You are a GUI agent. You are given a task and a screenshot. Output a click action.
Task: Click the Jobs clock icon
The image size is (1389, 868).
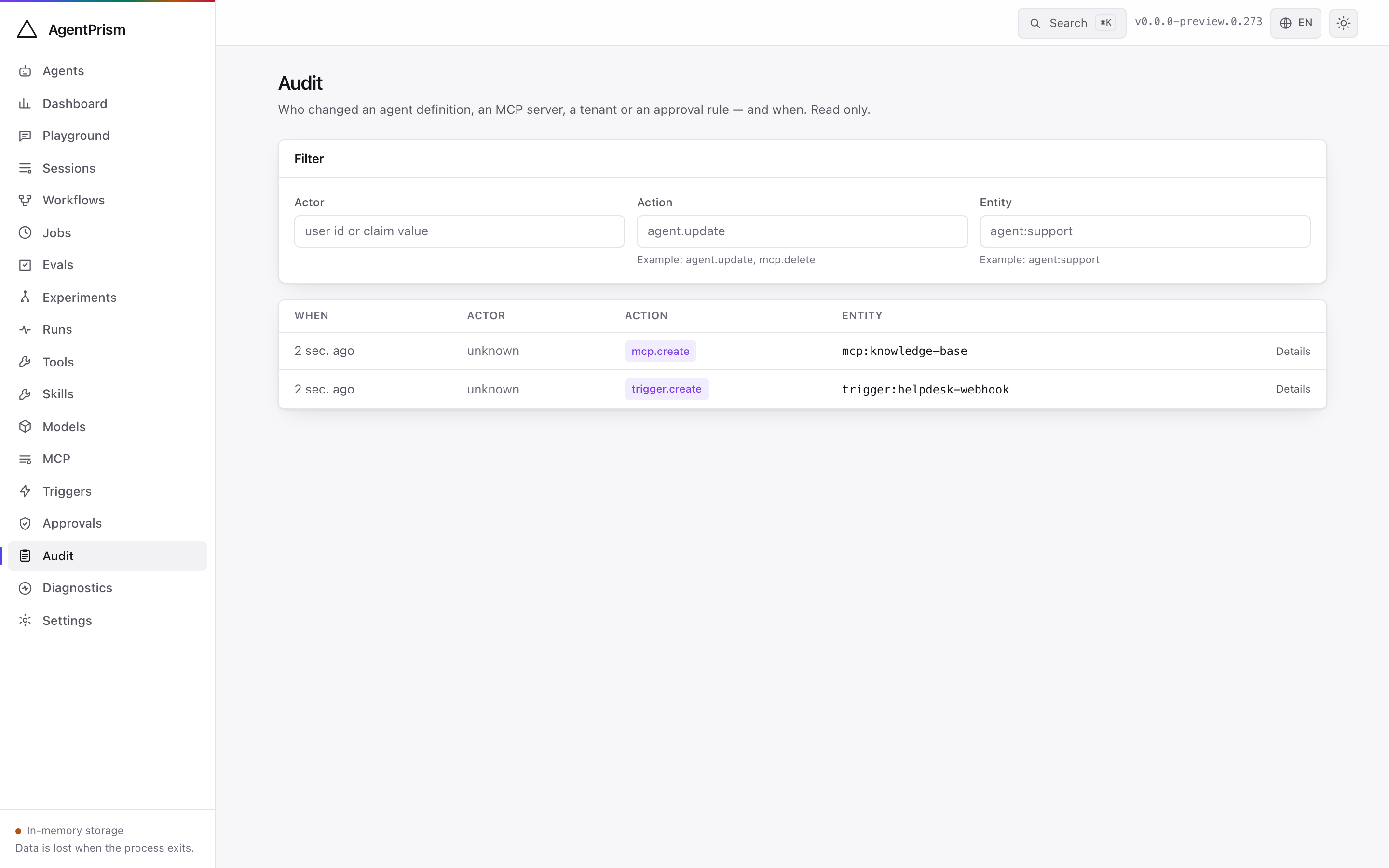click(x=25, y=233)
